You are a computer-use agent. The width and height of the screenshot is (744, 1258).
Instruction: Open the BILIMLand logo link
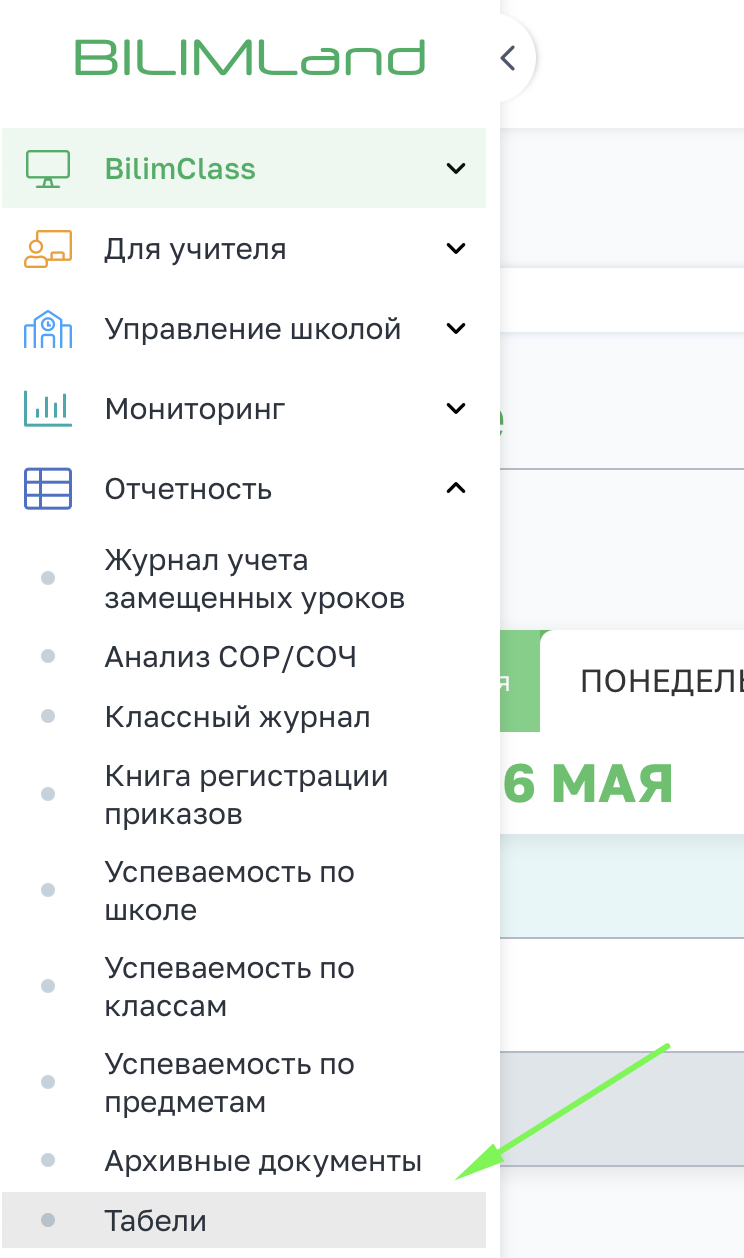point(250,57)
